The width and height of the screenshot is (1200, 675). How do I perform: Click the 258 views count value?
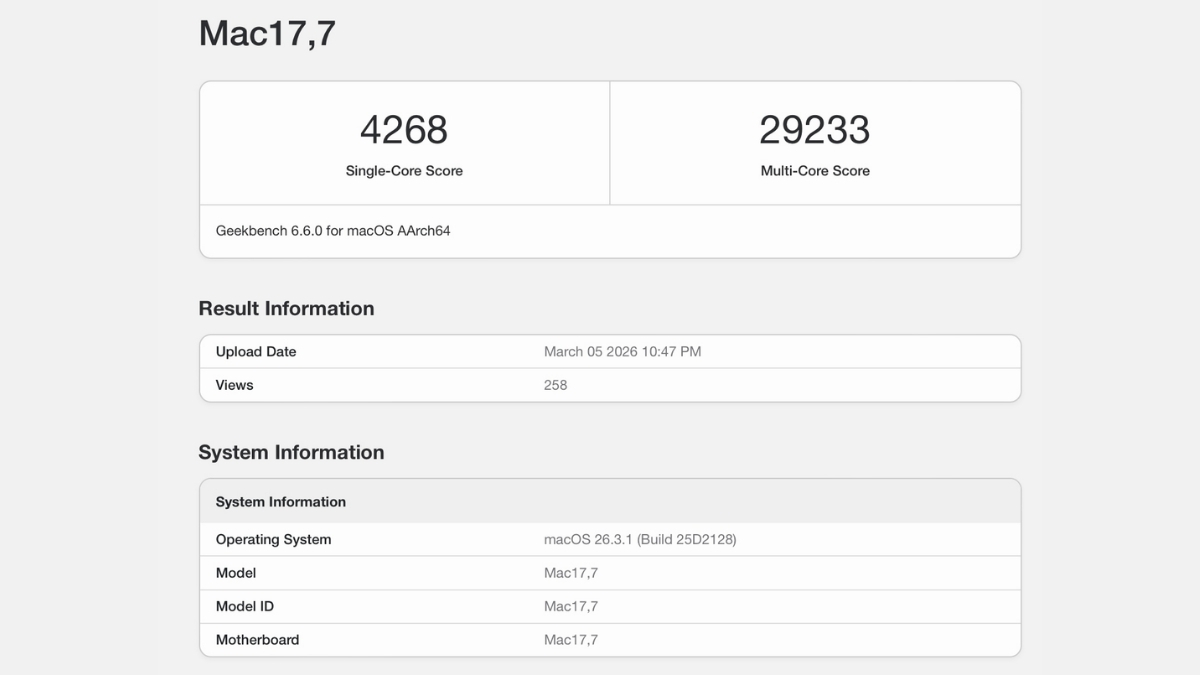coord(556,385)
